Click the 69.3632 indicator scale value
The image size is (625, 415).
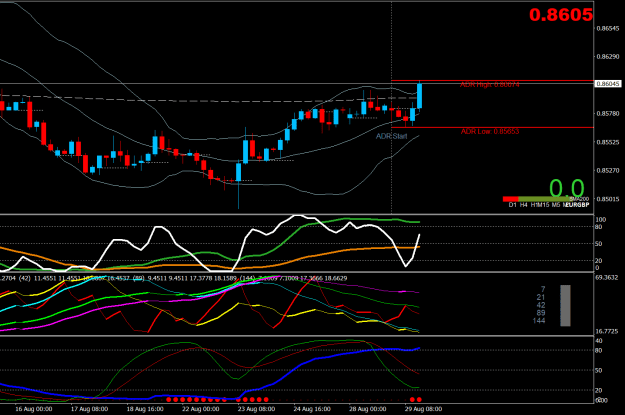pyautogui.click(x=607, y=277)
